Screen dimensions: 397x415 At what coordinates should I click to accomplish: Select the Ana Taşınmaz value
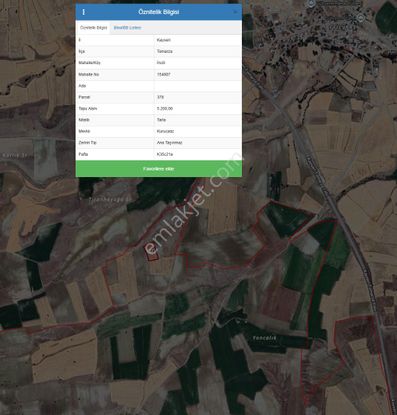point(169,143)
